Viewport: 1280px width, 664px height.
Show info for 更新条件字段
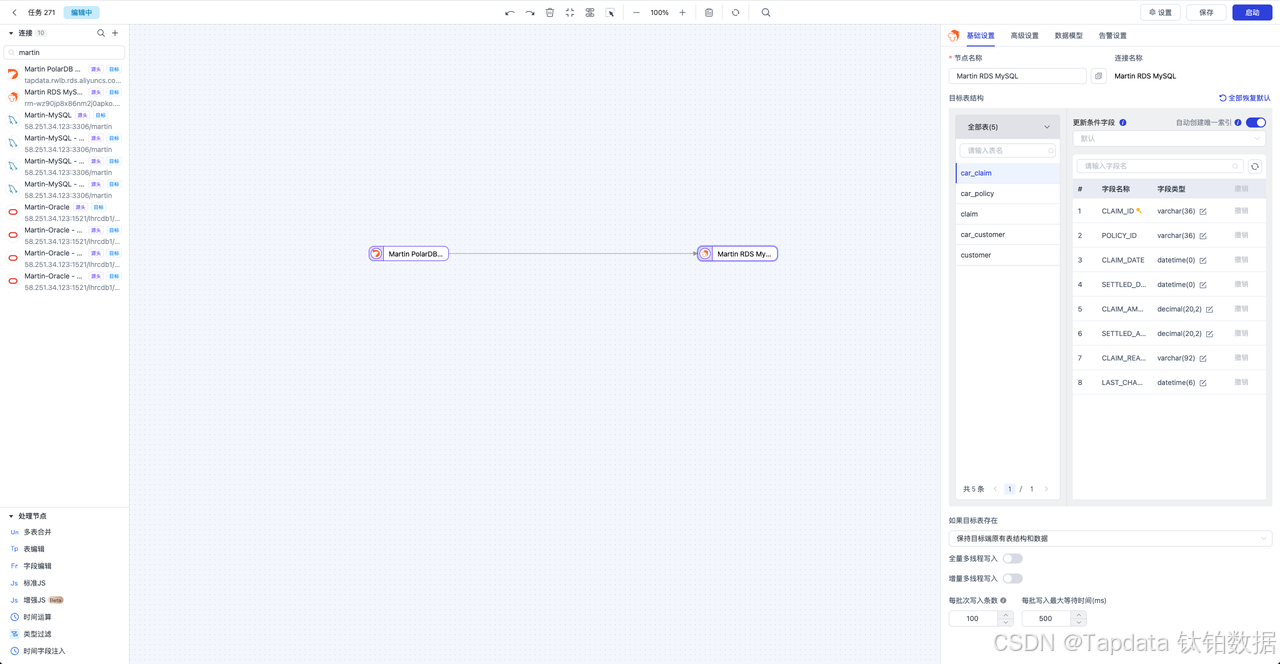coord(1123,123)
